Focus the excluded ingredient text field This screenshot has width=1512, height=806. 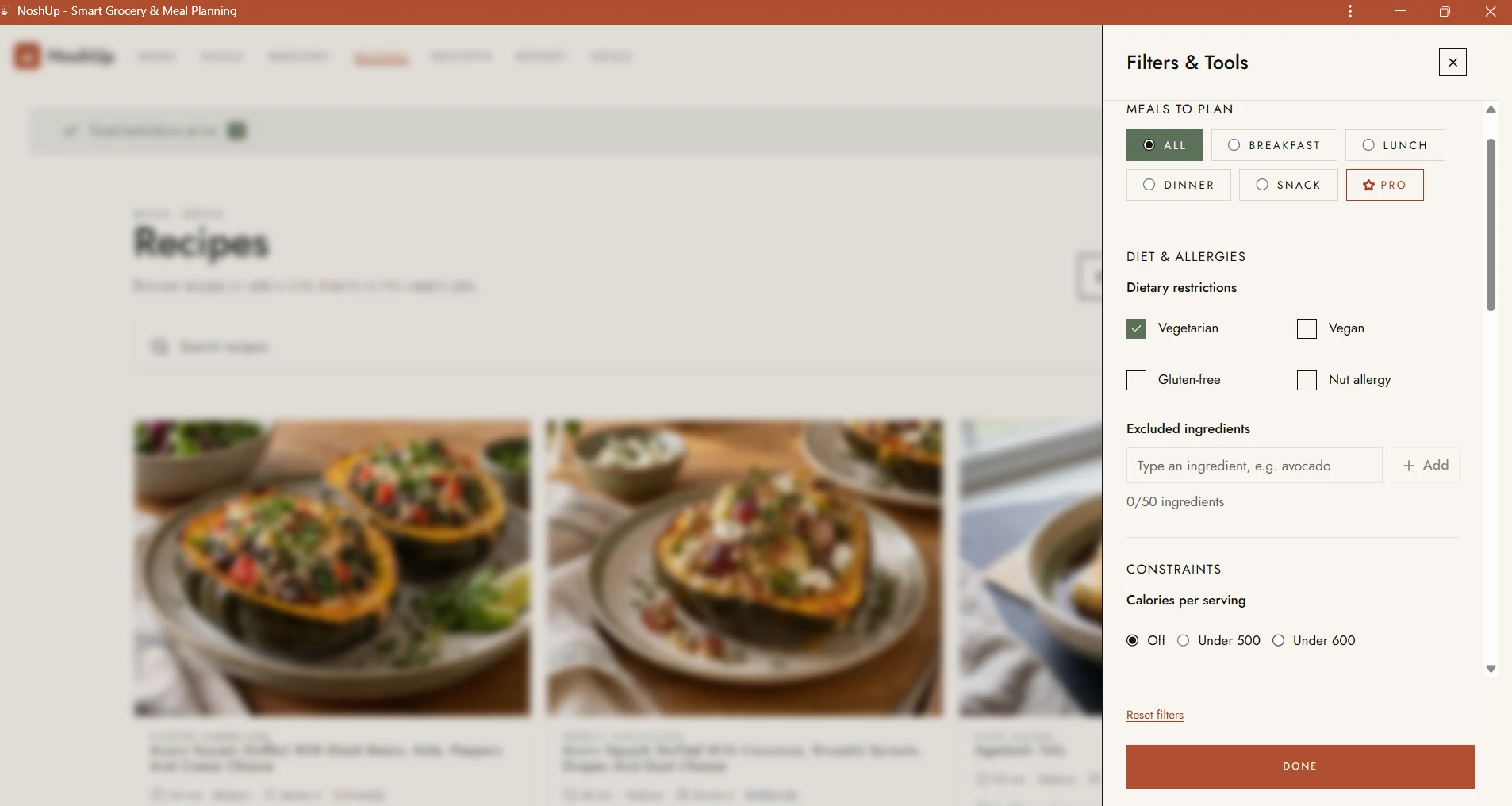1254,466
